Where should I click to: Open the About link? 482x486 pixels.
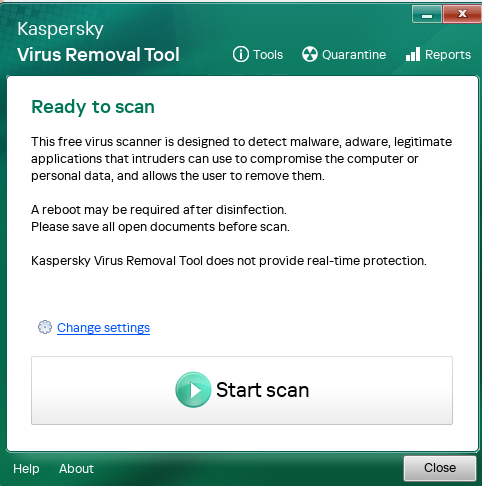point(76,469)
